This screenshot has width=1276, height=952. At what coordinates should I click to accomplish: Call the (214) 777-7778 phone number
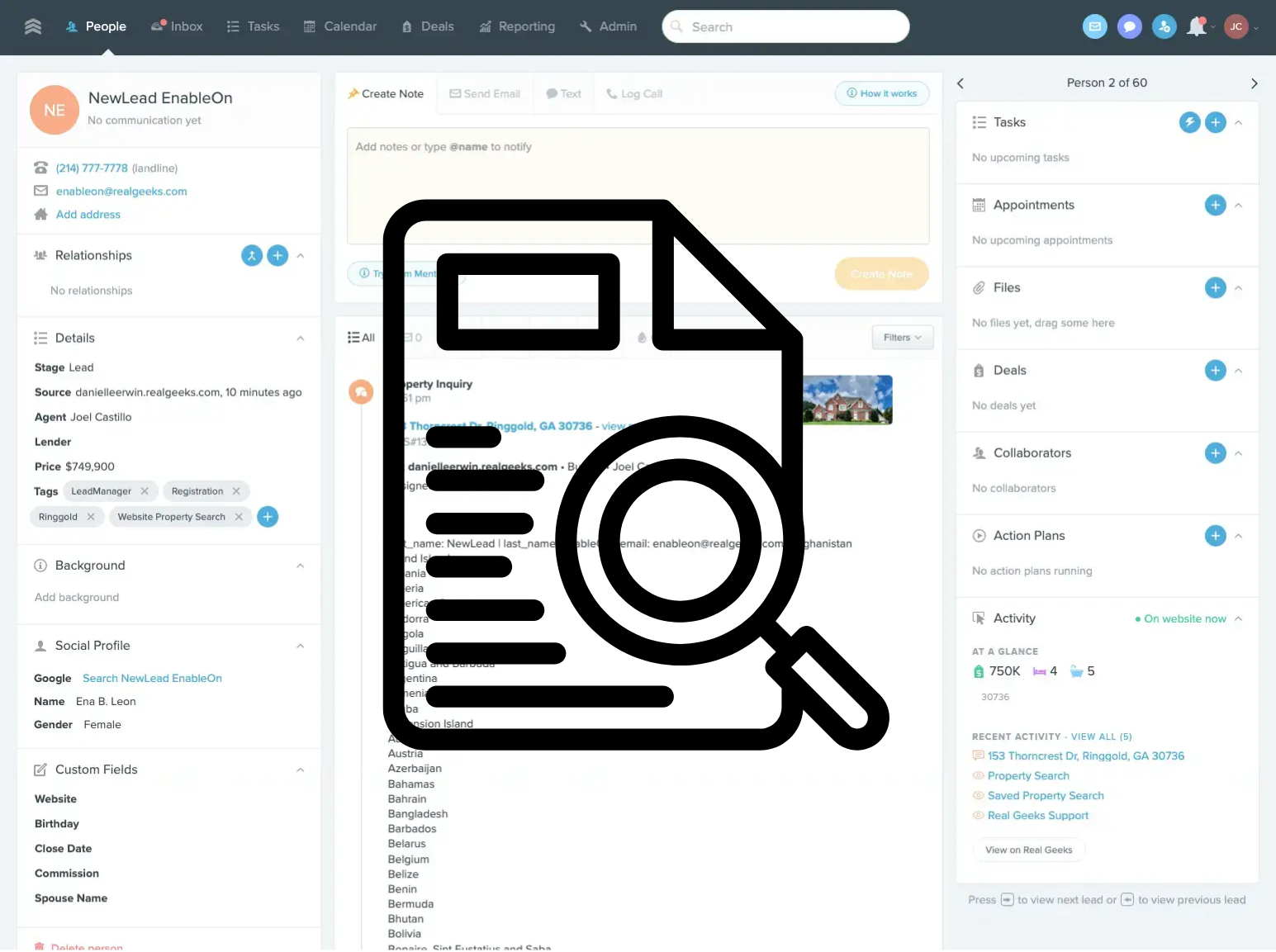tap(92, 168)
